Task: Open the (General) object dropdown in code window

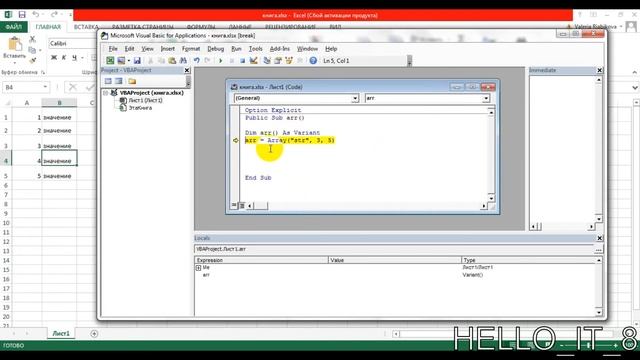Action: coord(355,98)
